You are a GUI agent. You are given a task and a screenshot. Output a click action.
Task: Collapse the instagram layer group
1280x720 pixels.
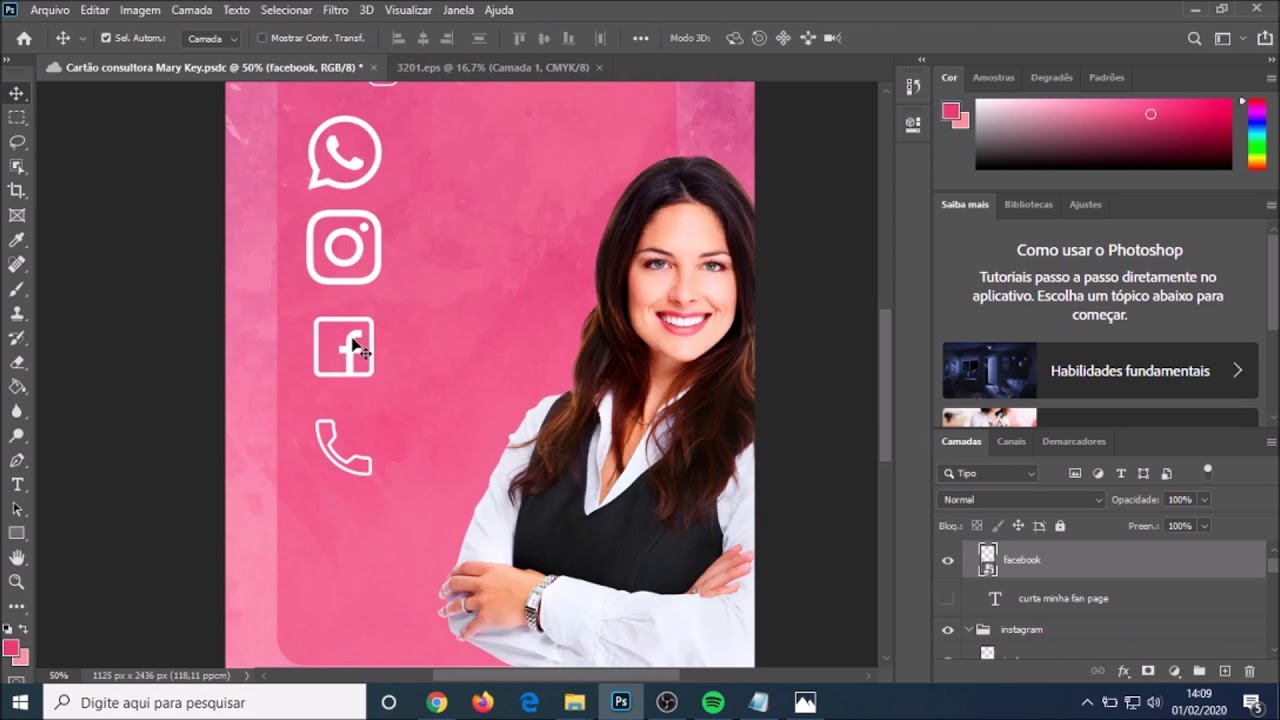coord(968,630)
